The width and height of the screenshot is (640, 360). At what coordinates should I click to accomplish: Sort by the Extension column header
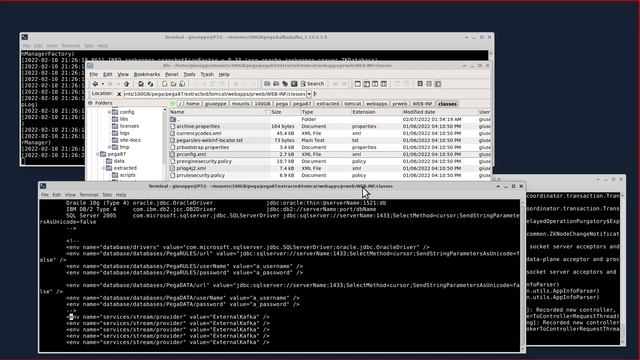tap(376, 112)
